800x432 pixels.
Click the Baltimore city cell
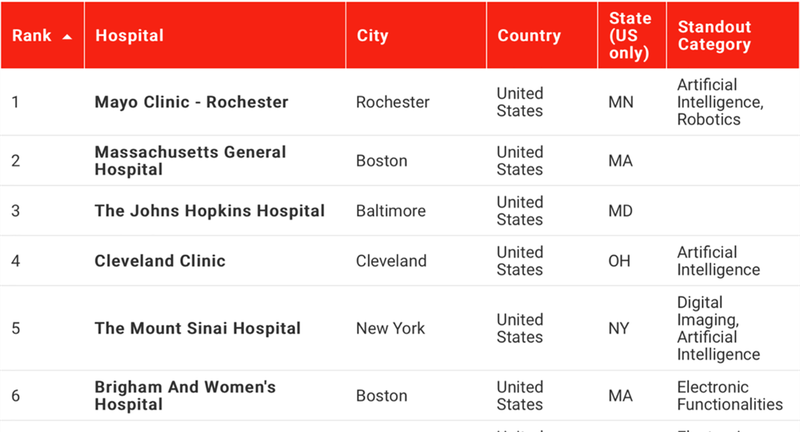tap(391, 211)
